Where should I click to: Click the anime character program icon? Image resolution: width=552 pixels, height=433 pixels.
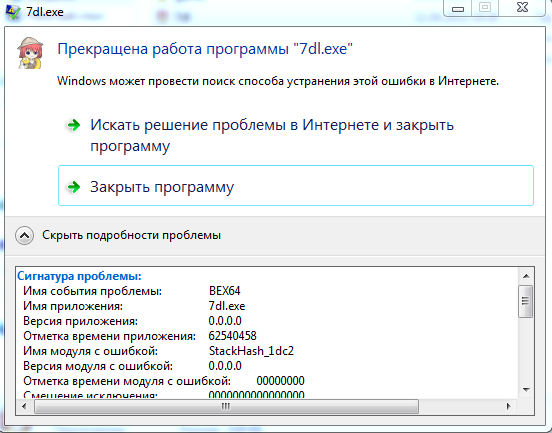pos(30,53)
